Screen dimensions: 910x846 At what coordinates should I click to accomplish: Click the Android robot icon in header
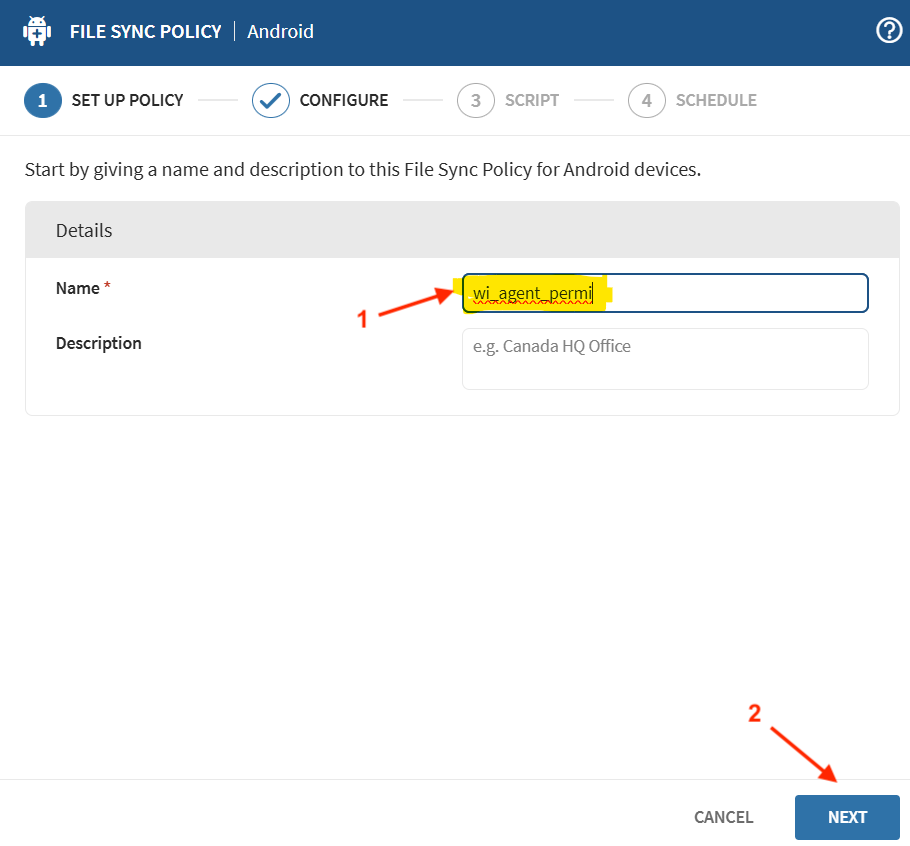tap(37, 31)
